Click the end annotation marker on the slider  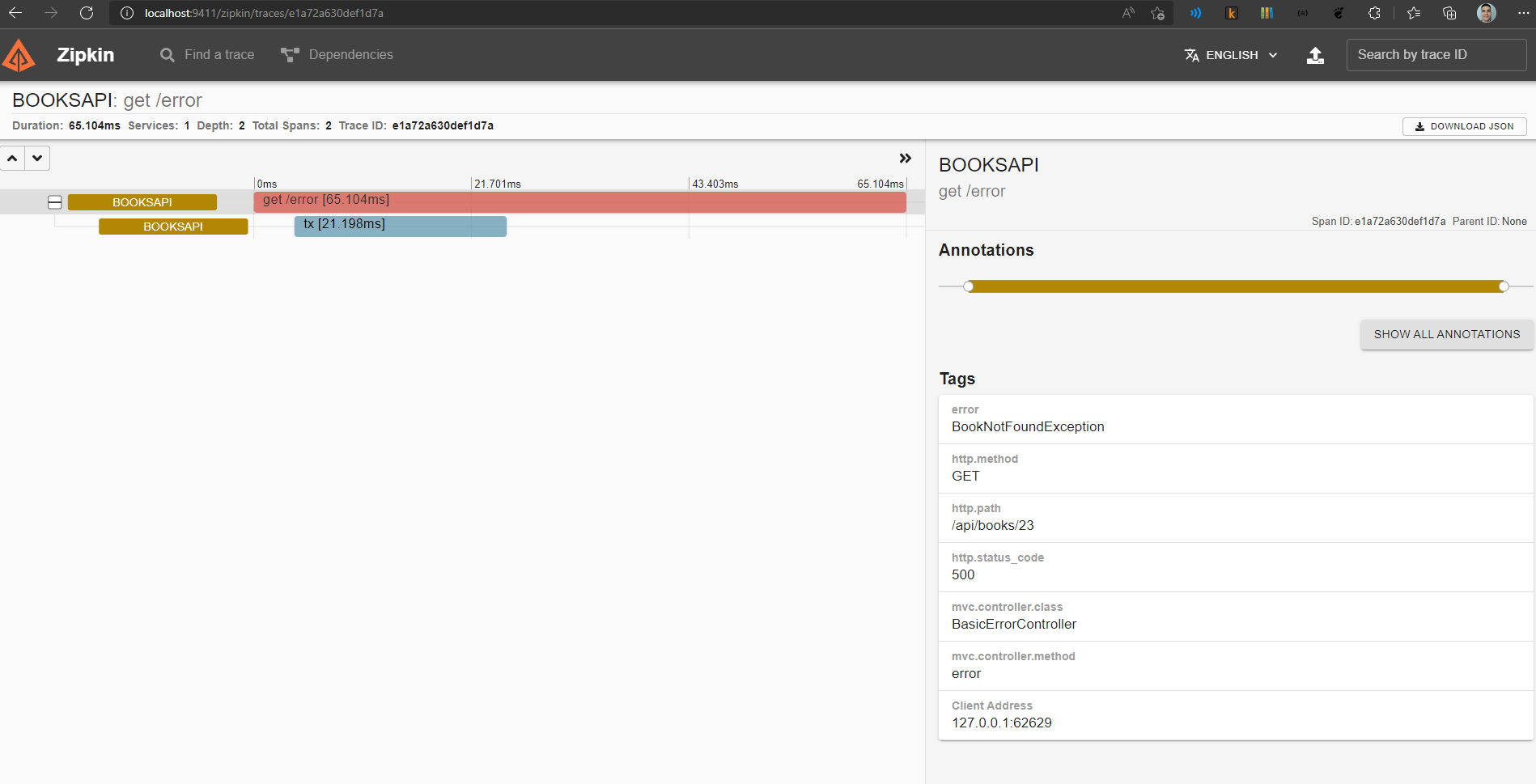1504,286
